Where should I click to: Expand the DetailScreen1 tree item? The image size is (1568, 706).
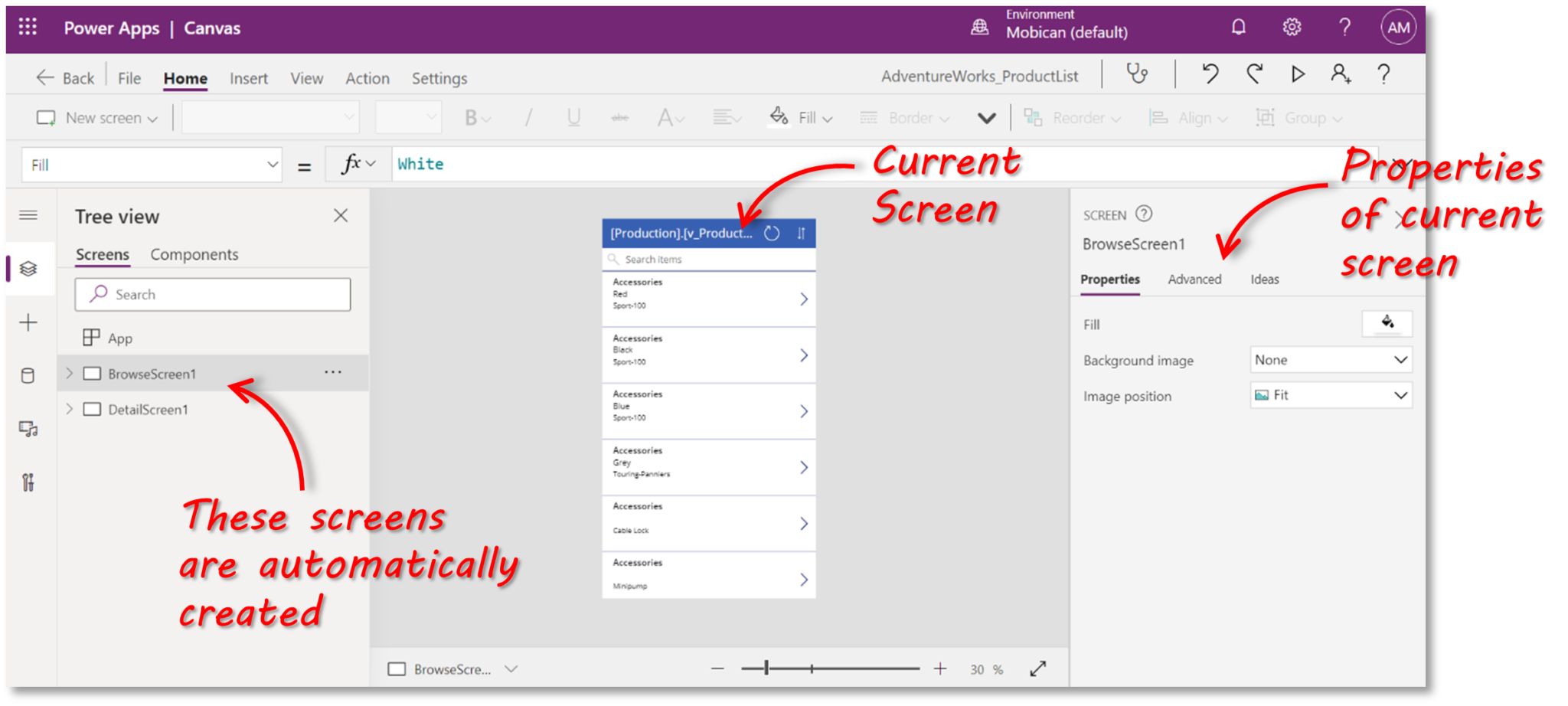[69, 409]
